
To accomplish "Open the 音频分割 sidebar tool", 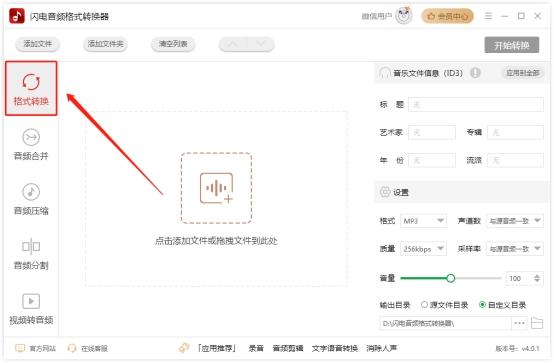I will (31, 254).
